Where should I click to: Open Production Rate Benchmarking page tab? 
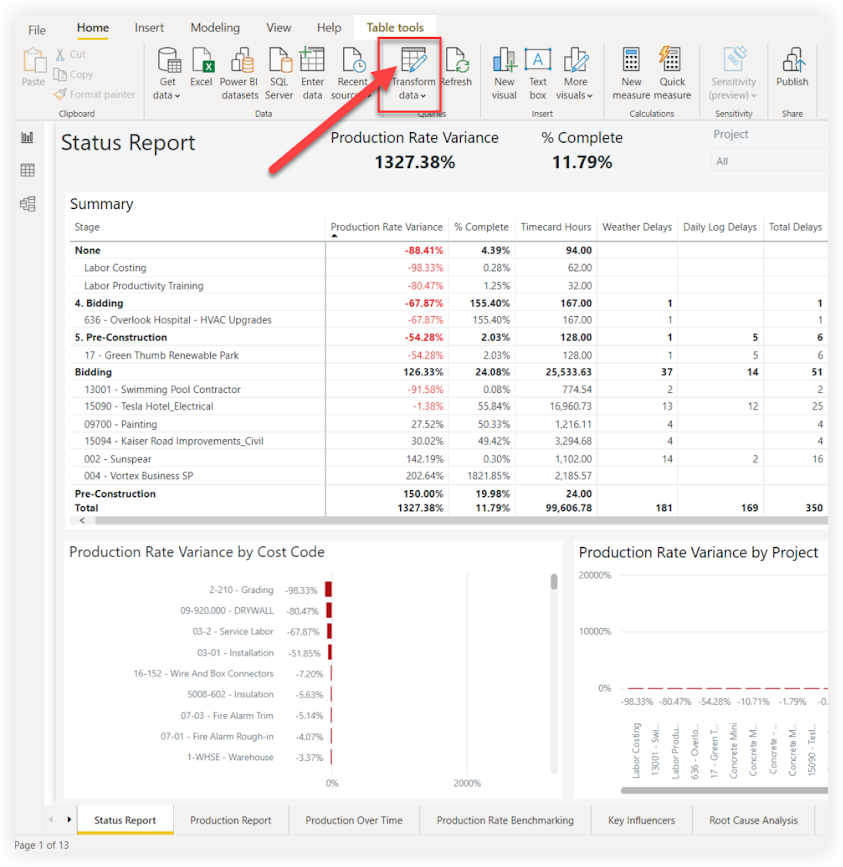coord(505,821)
